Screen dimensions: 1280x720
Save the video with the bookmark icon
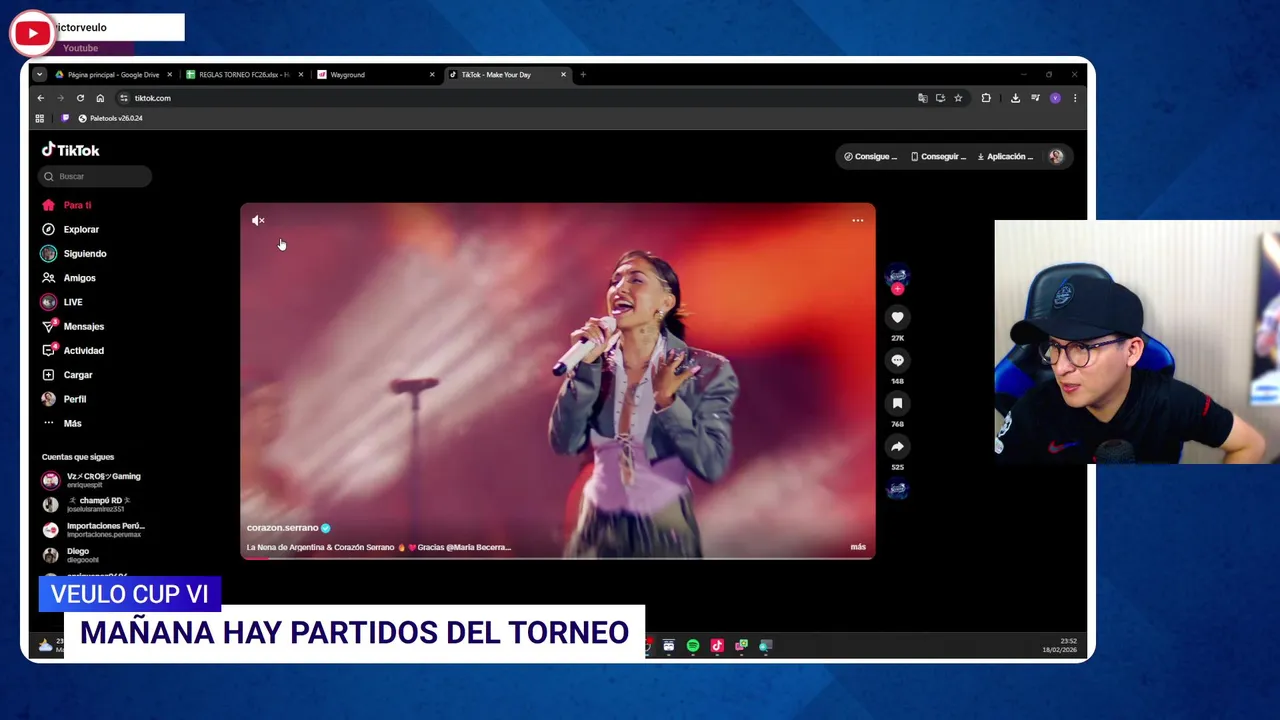coord(897,403)
